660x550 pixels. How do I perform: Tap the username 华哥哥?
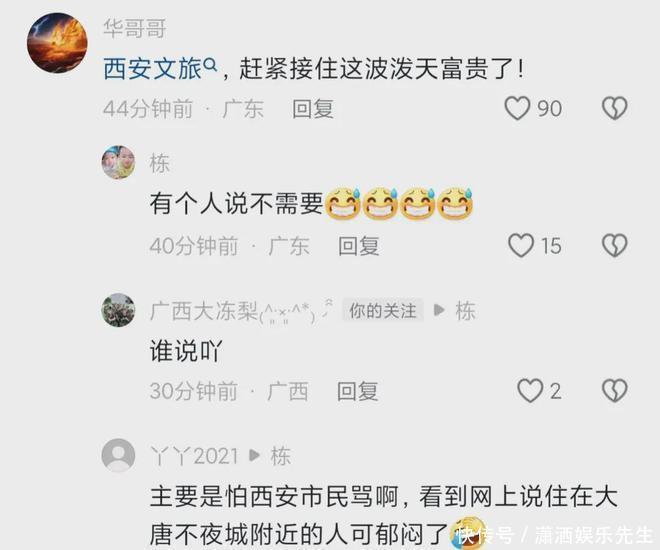135,28
